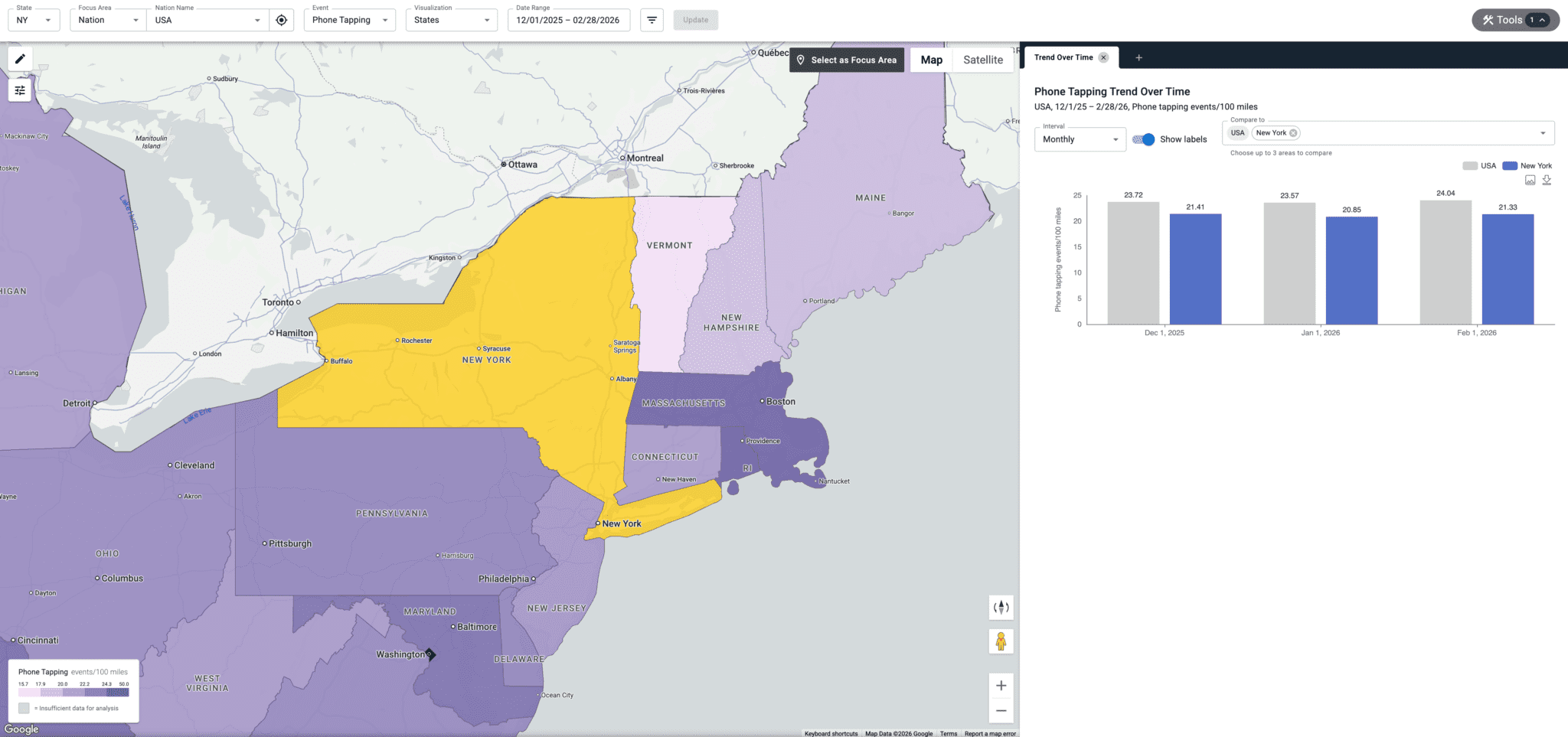The image size is (1568, 737).
Task: Save chart as image
Action: point(1530,181)
